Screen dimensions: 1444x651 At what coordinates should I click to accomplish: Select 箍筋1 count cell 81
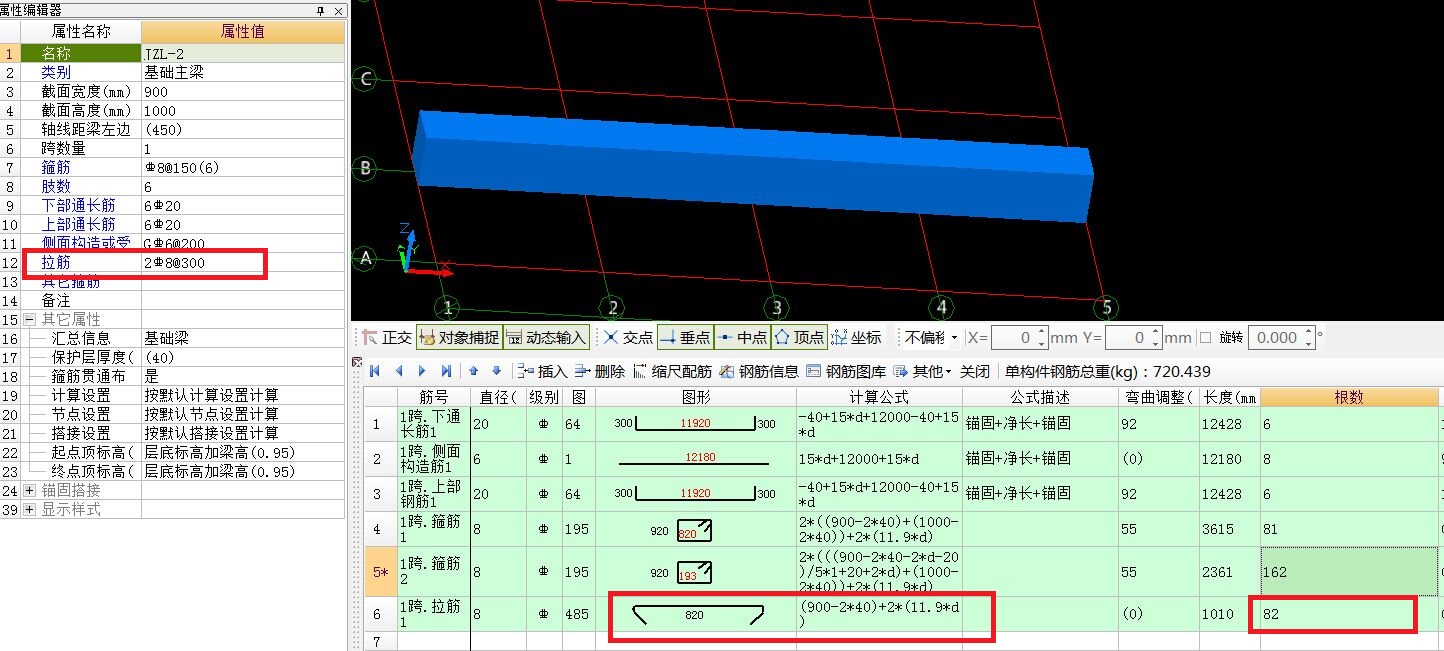pyautogui.click(x=1349, y=529)
